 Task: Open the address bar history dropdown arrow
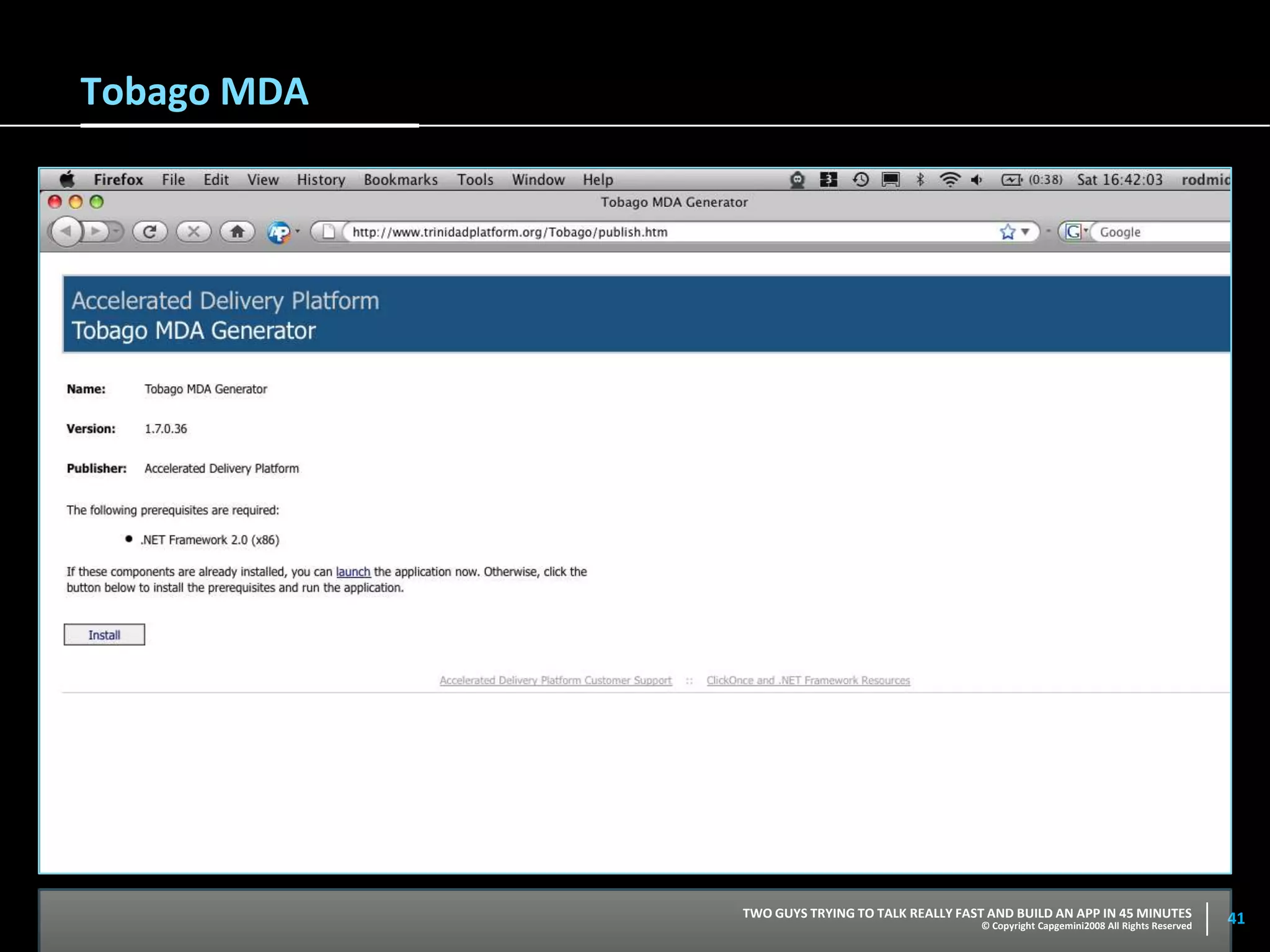(x=1025, y=232)
